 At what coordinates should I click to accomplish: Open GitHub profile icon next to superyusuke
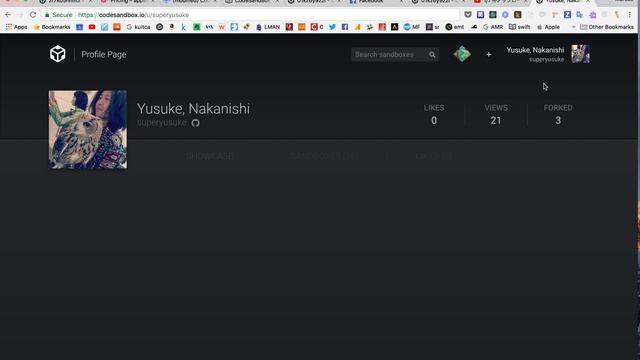point(196,123)
